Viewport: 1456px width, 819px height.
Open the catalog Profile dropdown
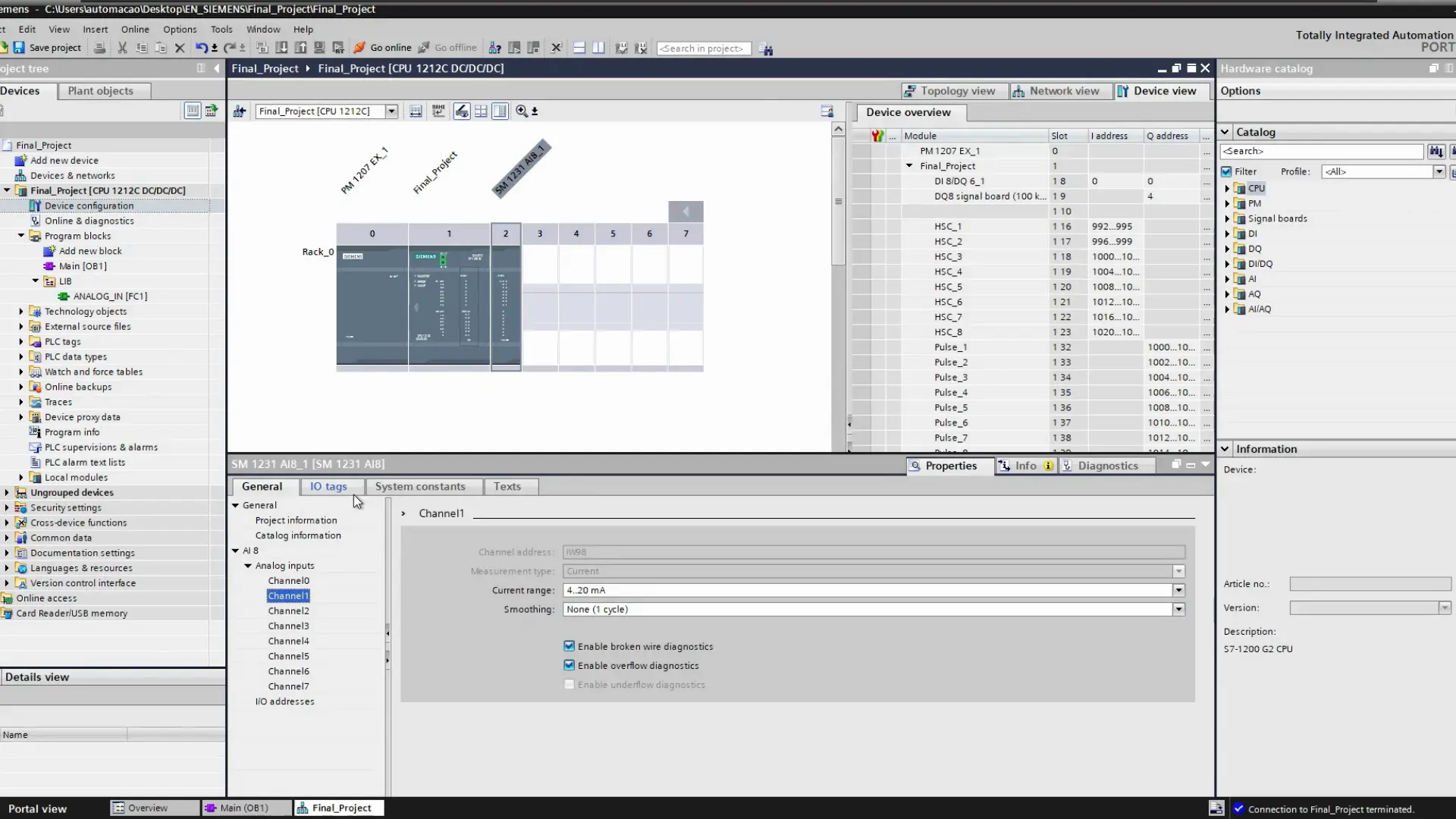click(x=1439, y=171)
